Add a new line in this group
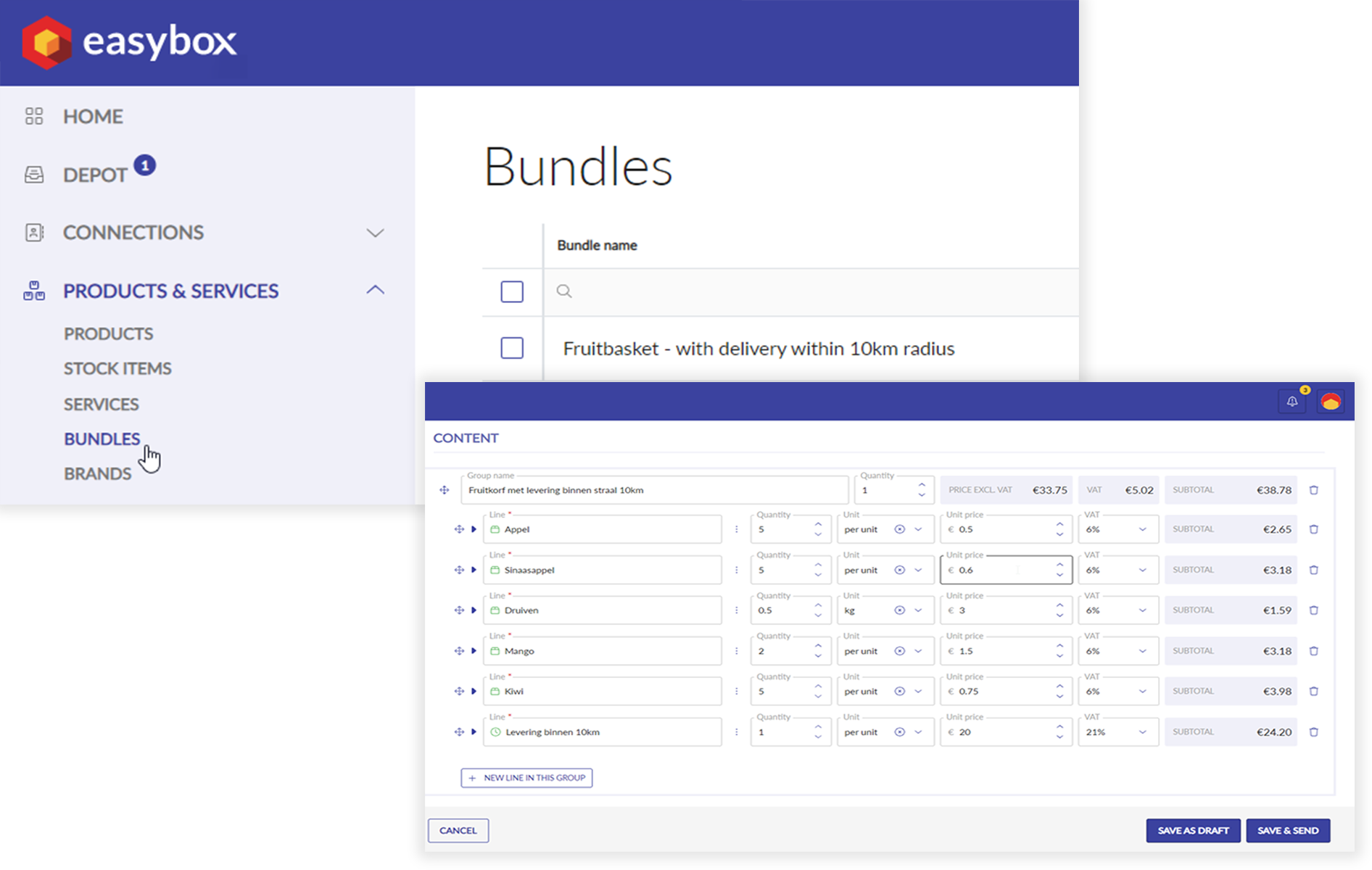This screenshot has width=1372, height=870. coord(526,778)
